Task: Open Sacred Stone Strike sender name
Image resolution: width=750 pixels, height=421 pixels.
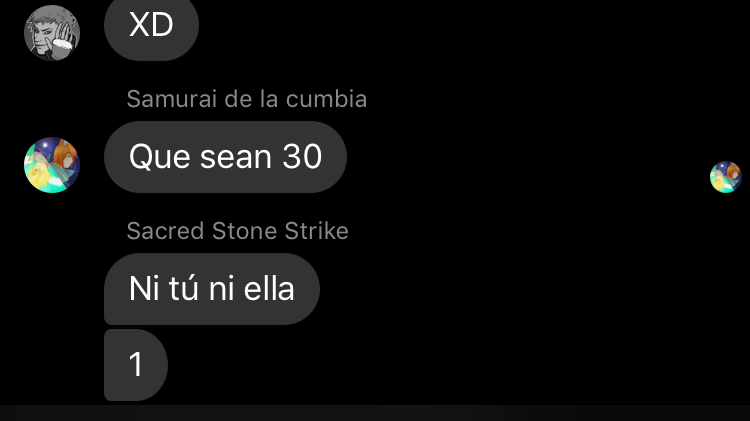Action: point(237,231)
